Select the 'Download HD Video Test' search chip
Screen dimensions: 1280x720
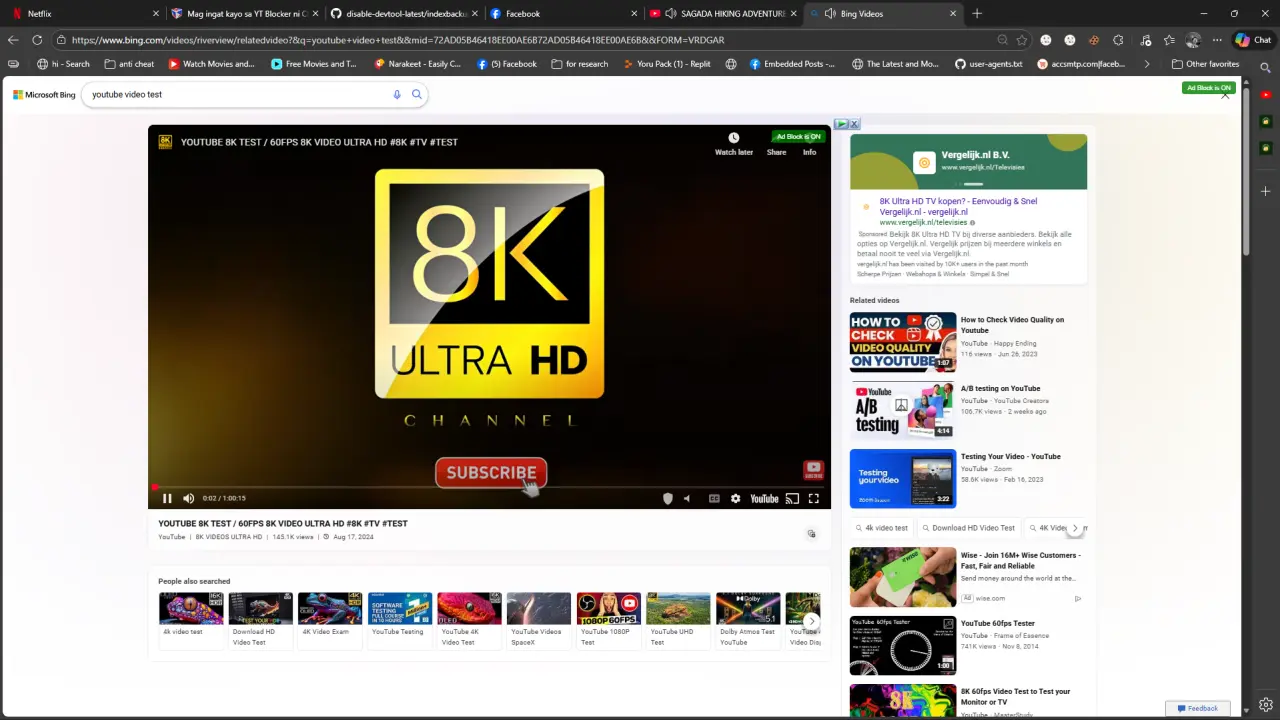pyautogui.click(x=968, y=528)
